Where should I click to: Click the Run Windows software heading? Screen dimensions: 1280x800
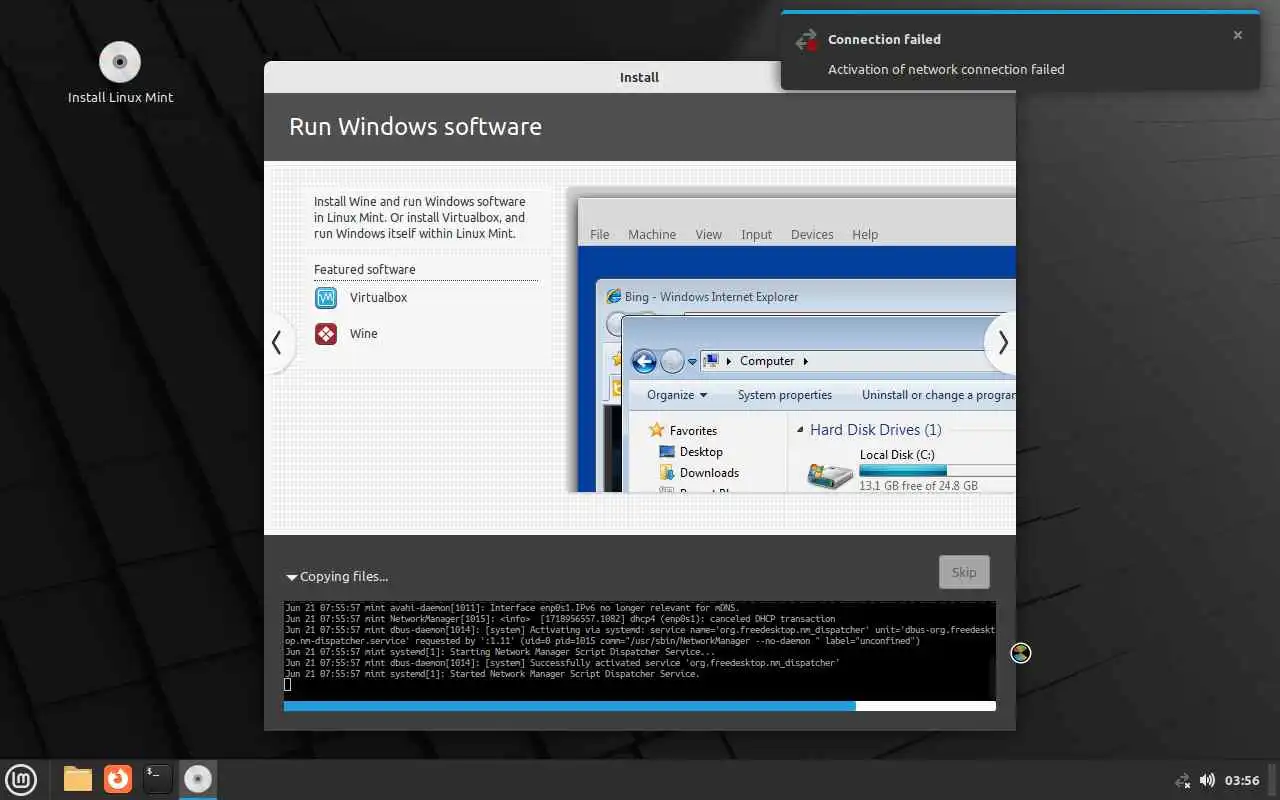point(415,127)
